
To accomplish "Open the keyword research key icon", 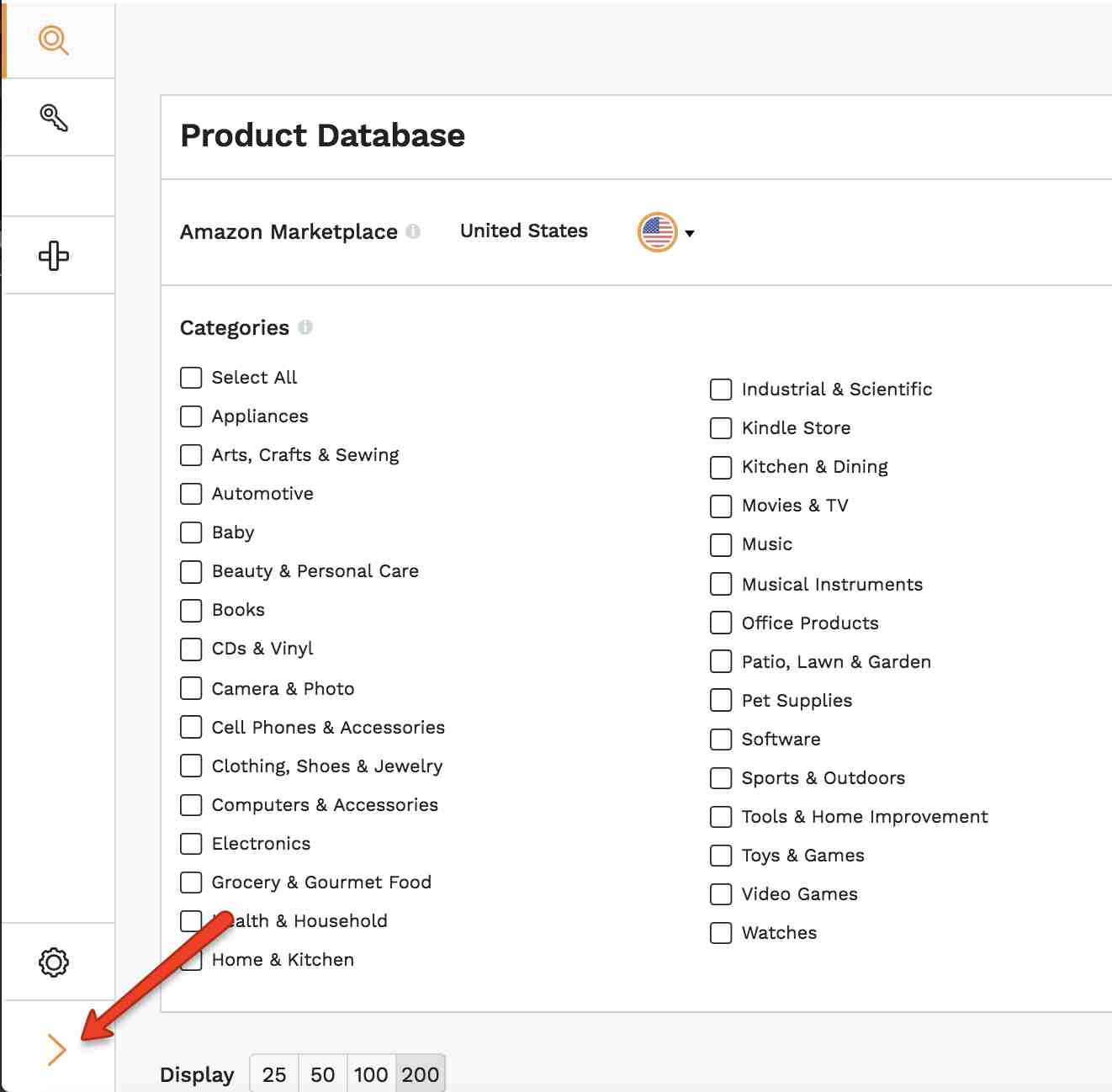I will (x=54, y=118).
